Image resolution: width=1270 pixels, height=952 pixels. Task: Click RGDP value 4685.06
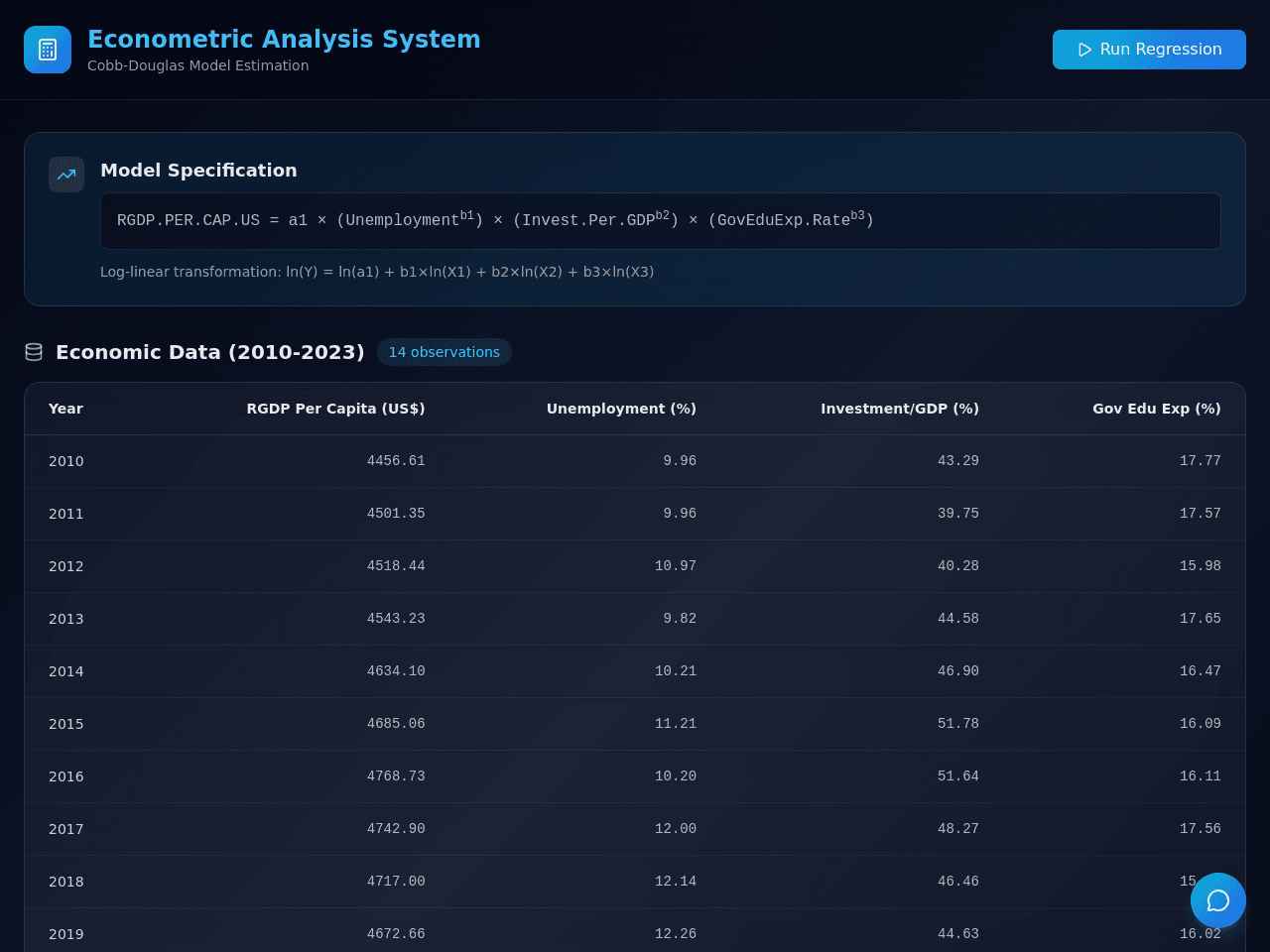click(x=396, y=724)
